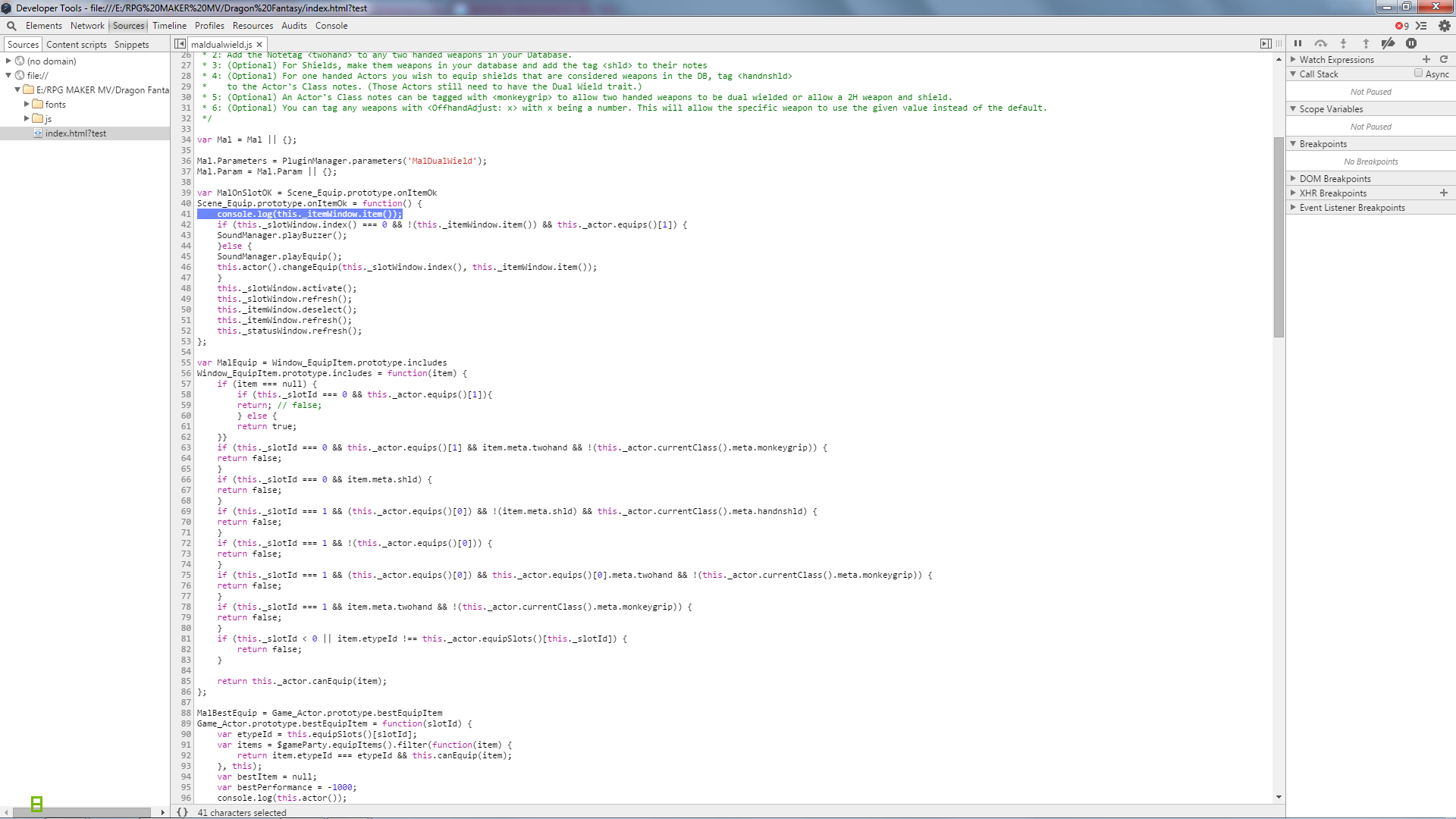Screen dimensions: 1456x819
Task: Click the green icon at bottom left
Action: (x=36, y=804)
